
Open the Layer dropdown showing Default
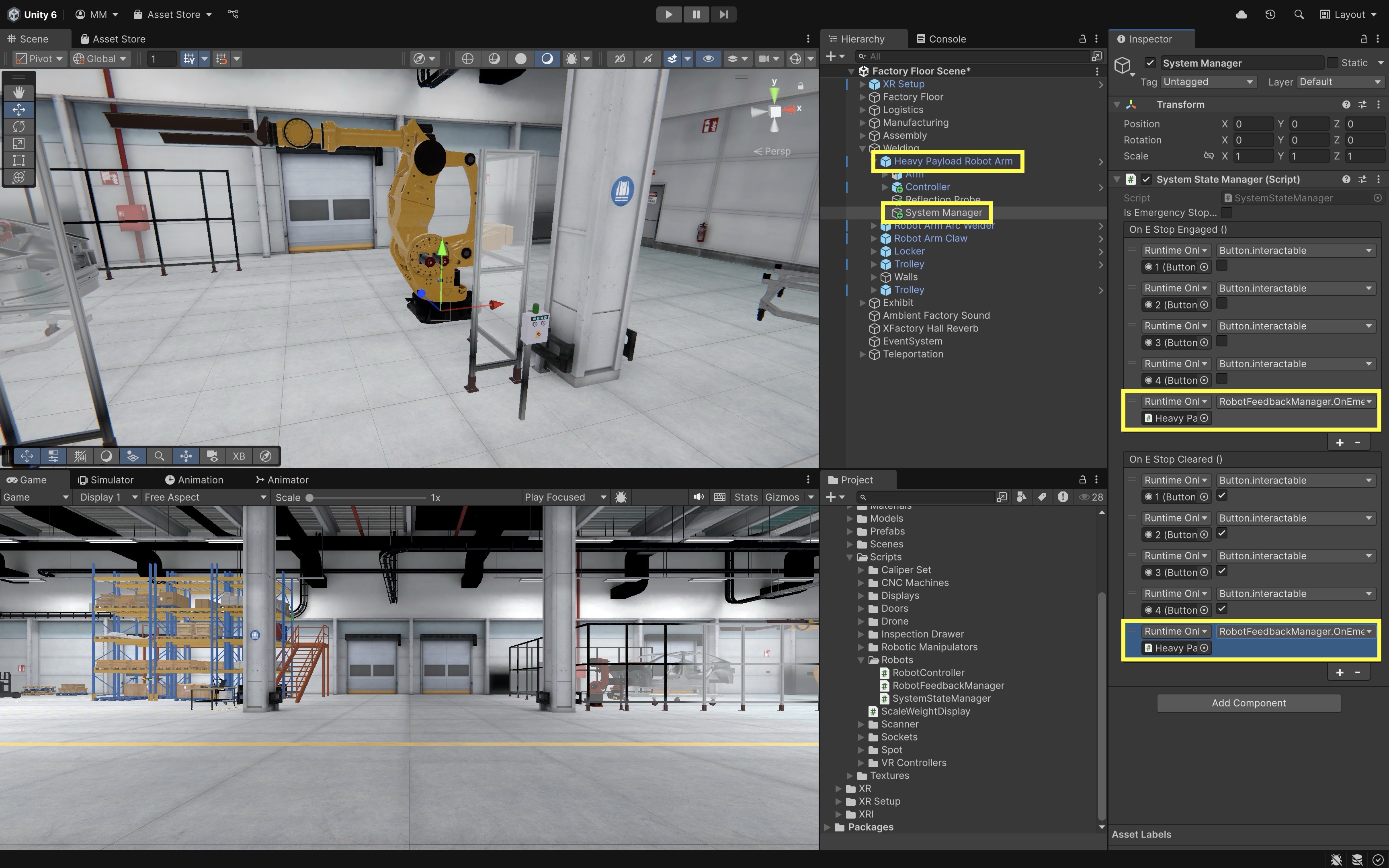(1339, 82)
